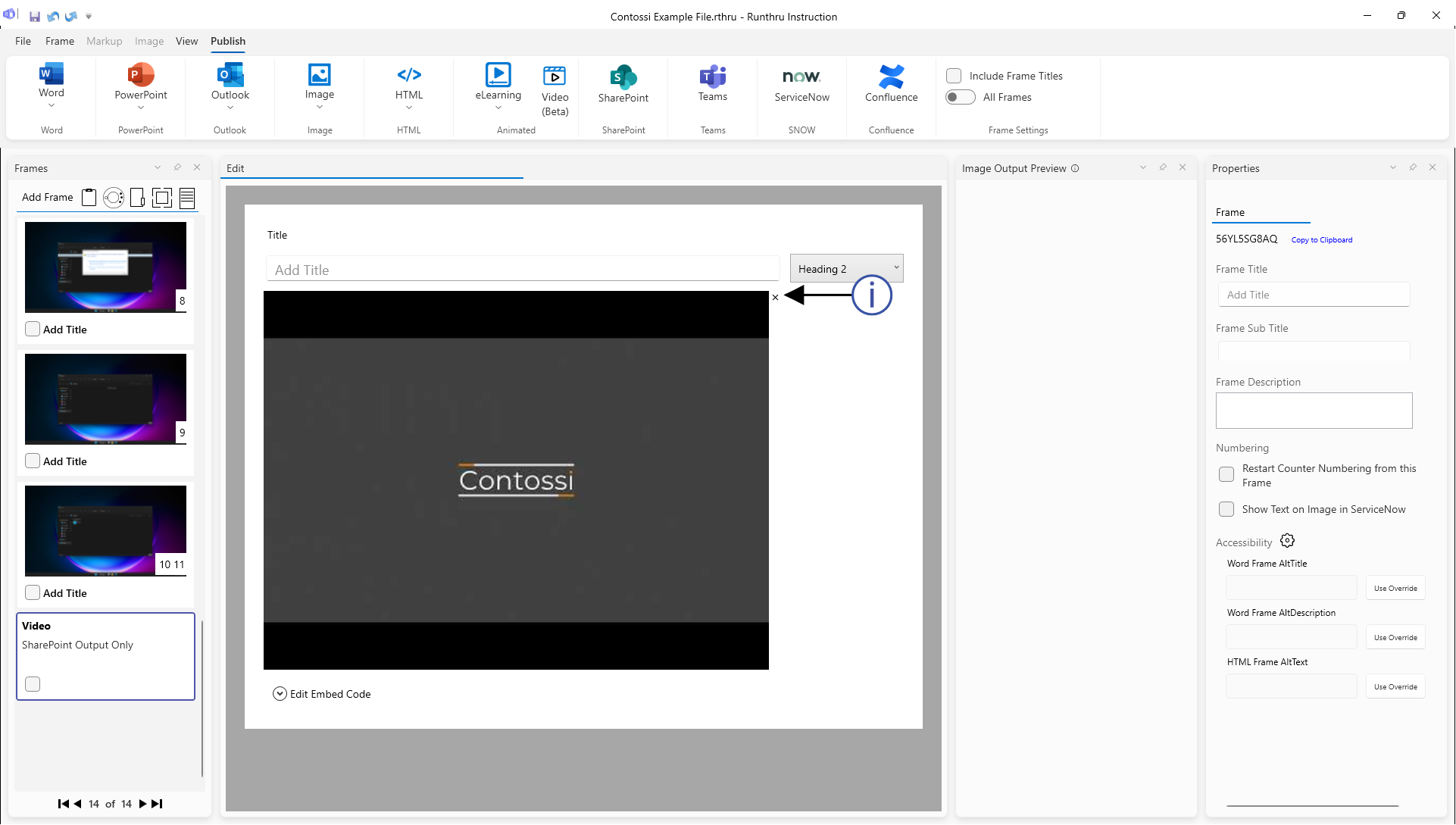This screenshot has width=1456, height=825.
Task: Publish to ServiceNow via the now icon
Action: (801, 77)
